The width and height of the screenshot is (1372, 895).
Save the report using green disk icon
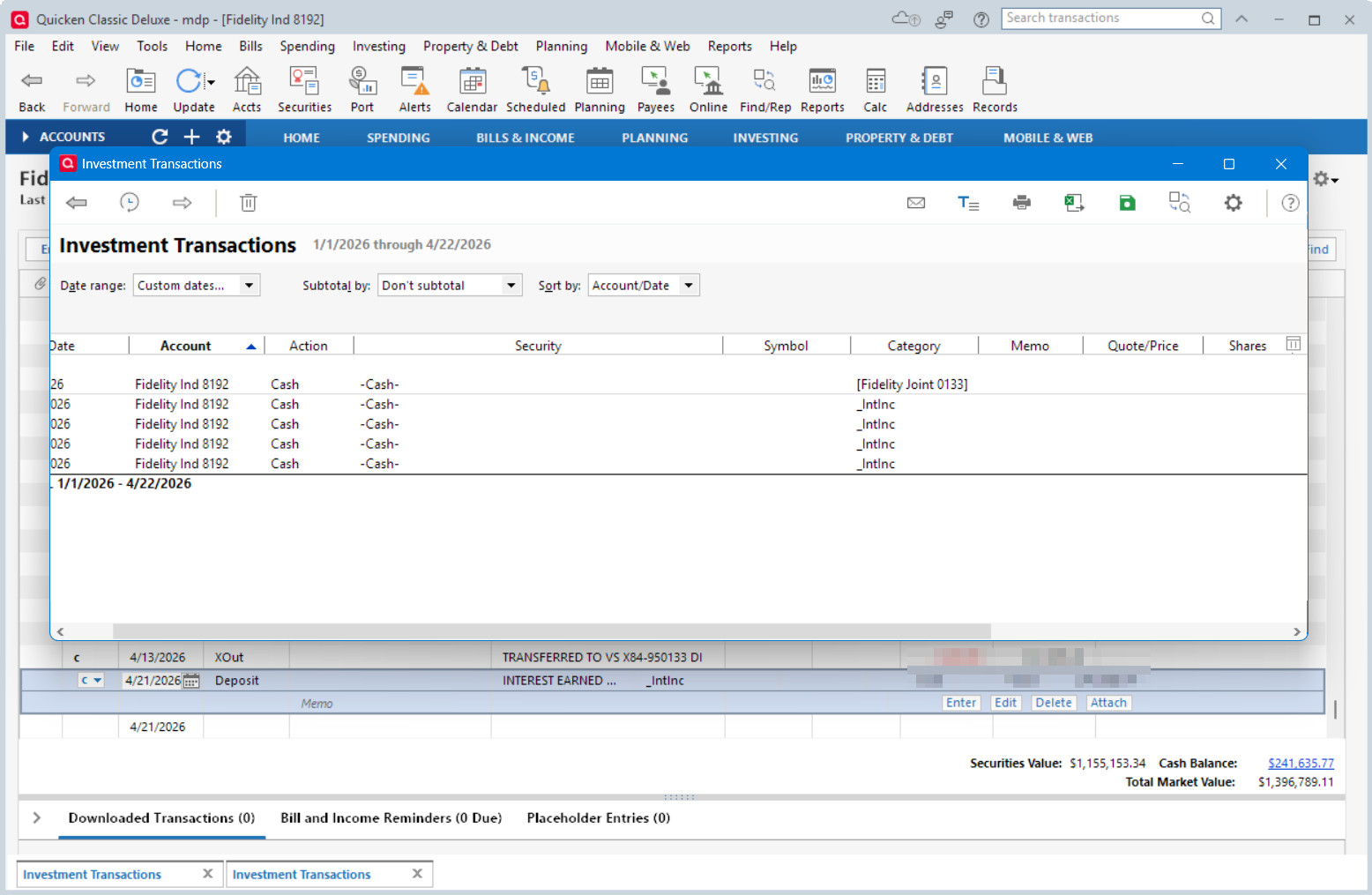[1127, 203]
